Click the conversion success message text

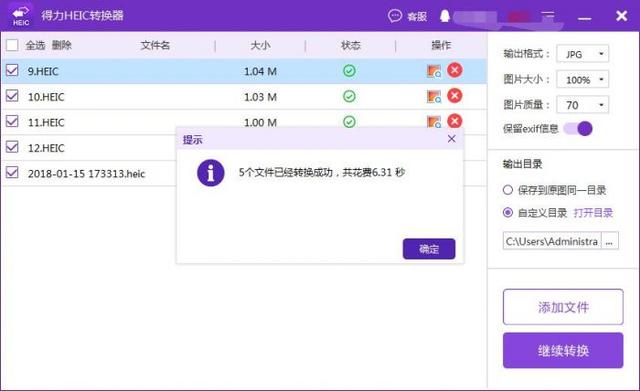[322, 173]
